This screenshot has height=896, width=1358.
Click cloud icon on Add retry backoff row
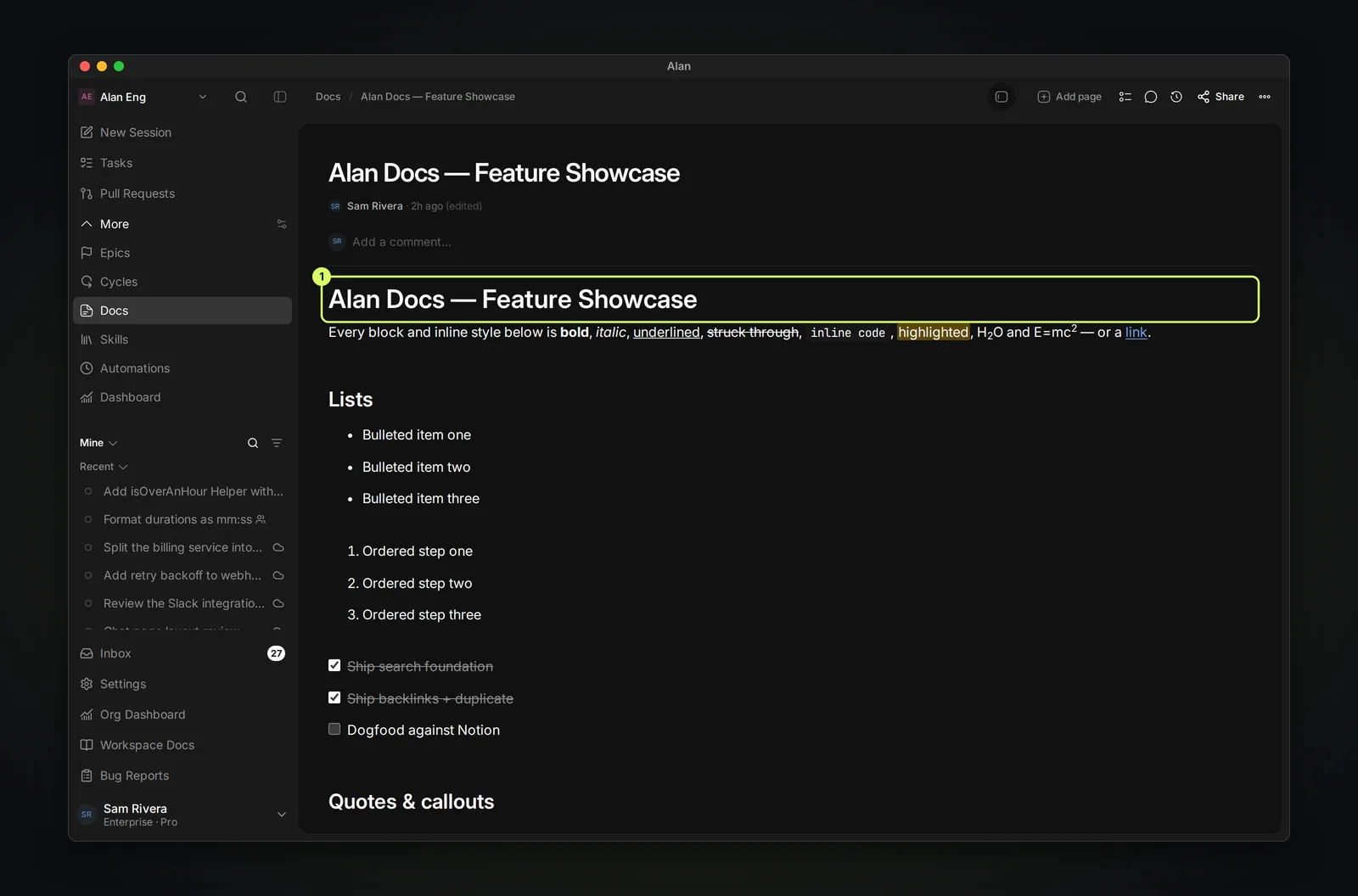(278, 575)
